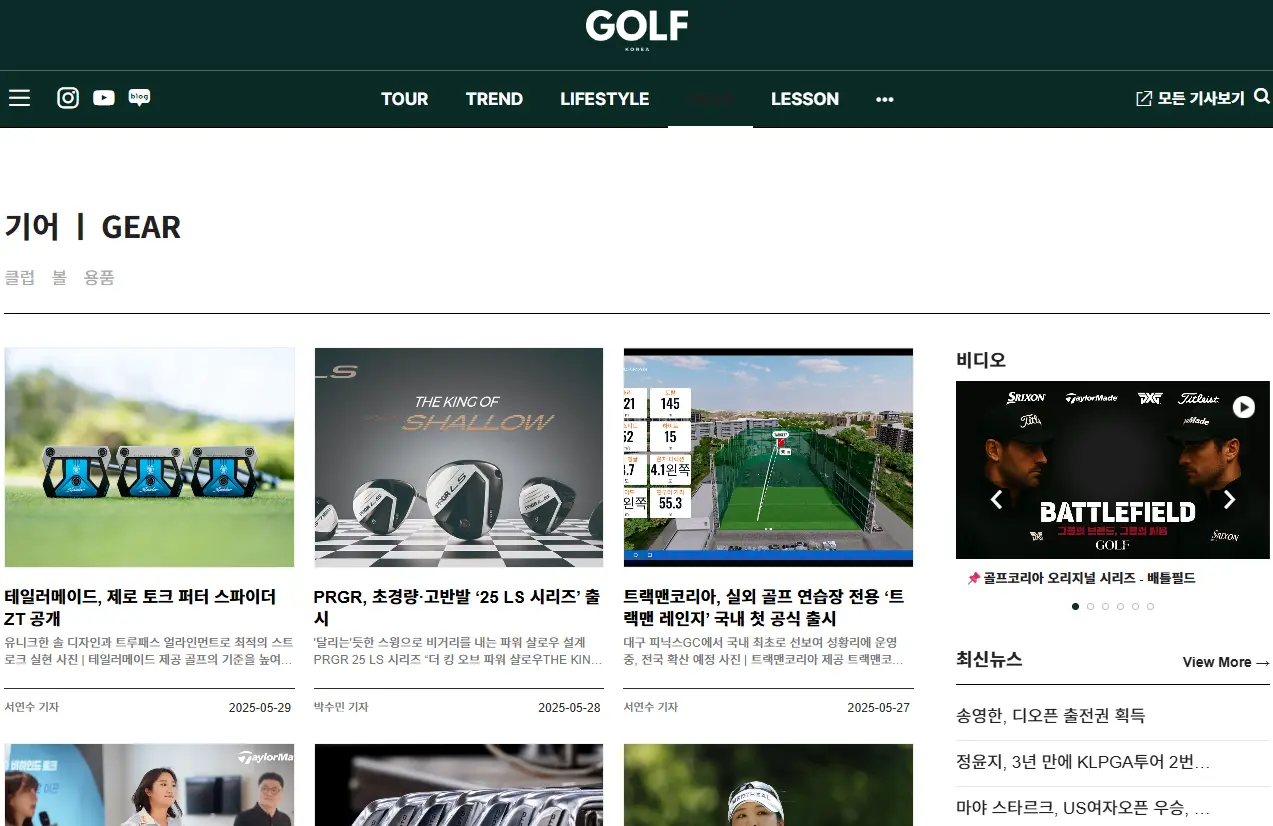Open the iron clubs thumbnail
Viewport: 1273px width, 826px height.
coord(458,785)
